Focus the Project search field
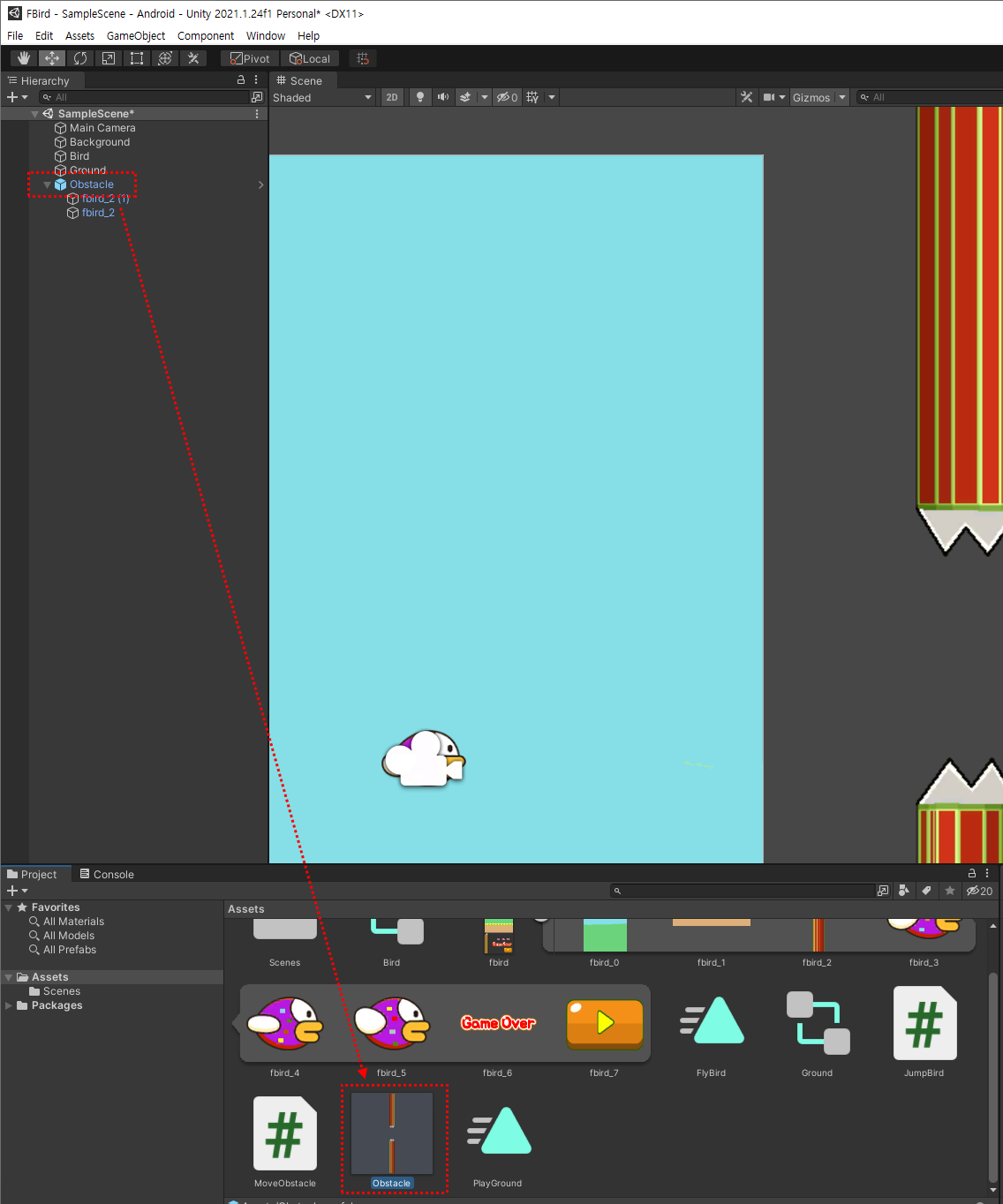 click(742, 891)
